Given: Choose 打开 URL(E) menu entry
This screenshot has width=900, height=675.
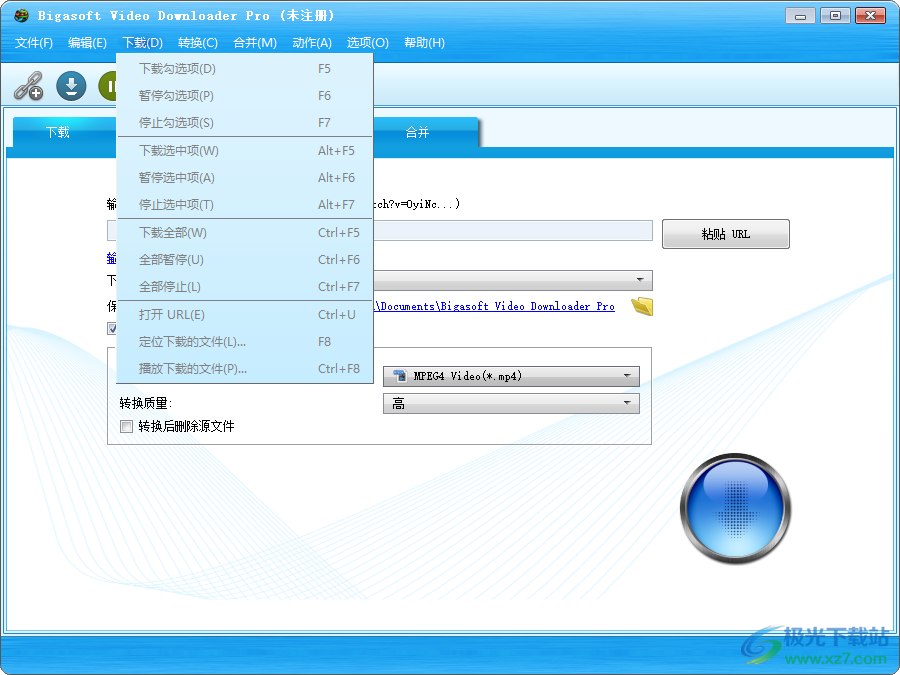Looking at the screenshot, I should [245, 315].
